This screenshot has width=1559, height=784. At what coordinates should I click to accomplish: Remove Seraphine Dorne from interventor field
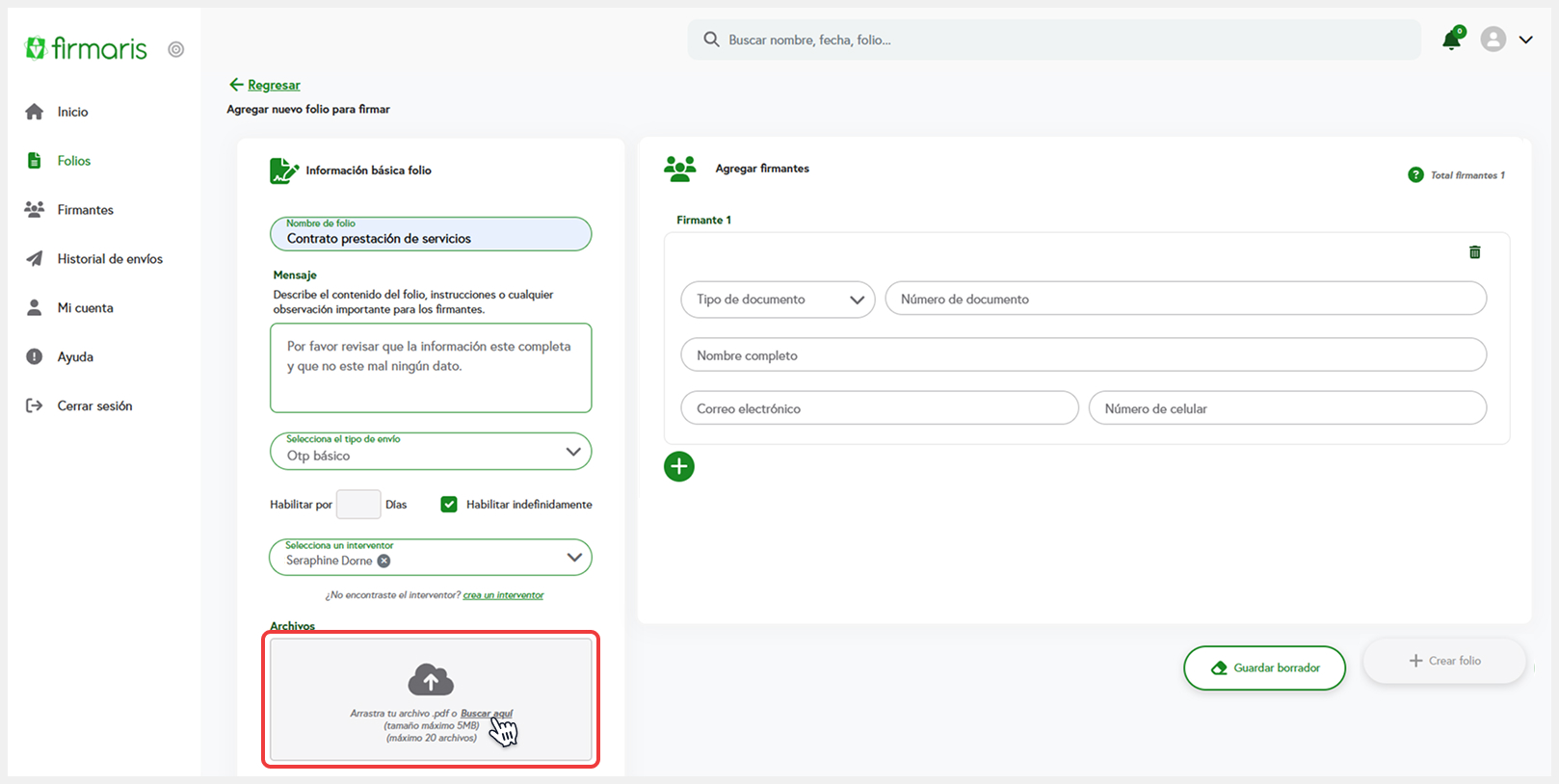[383, 562]
